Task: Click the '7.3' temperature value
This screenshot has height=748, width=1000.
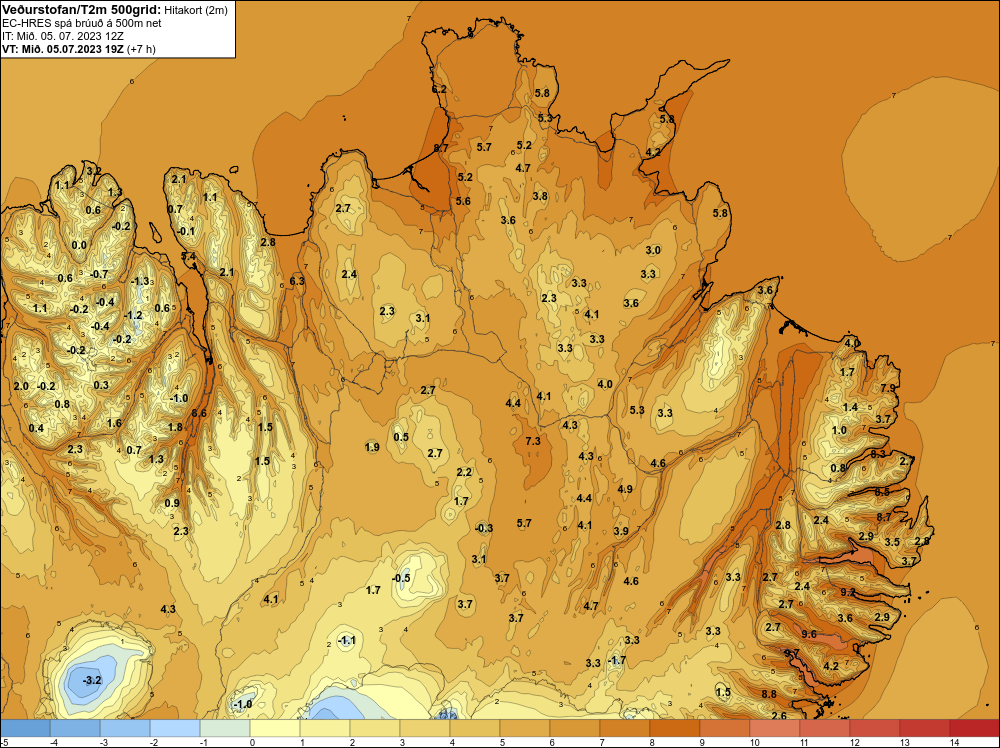Action: 533,441
